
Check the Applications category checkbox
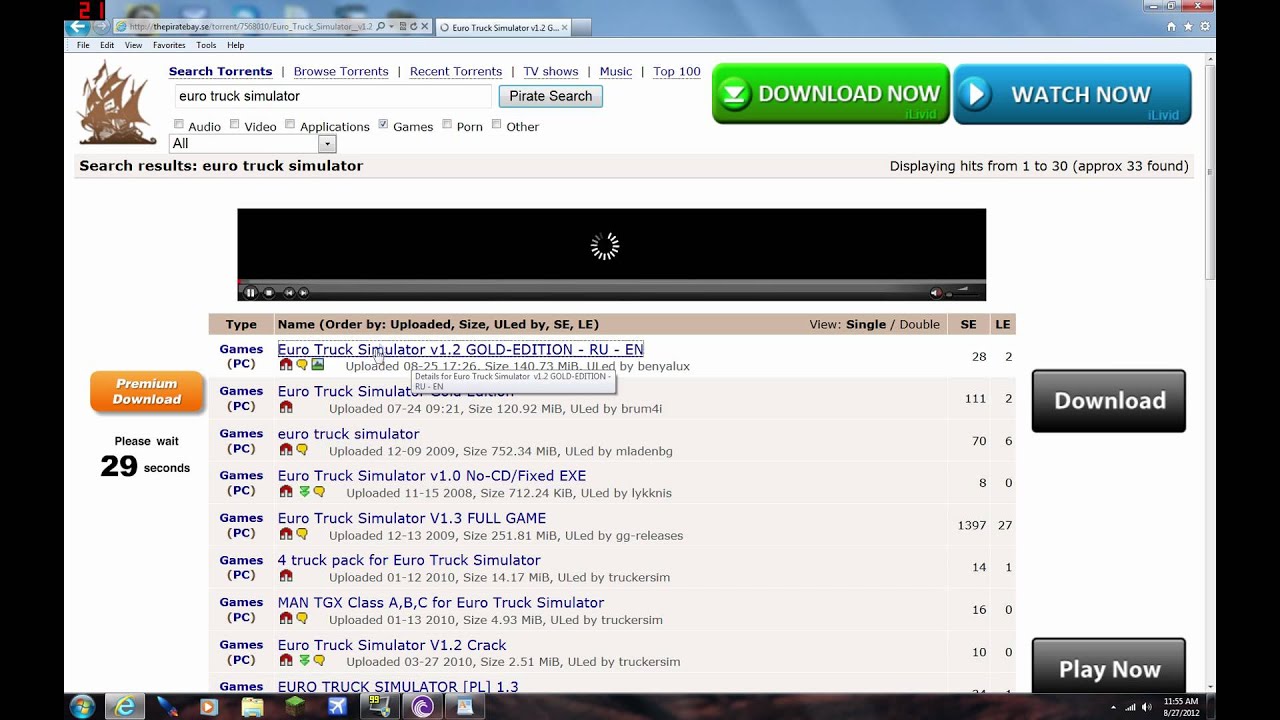(x=290, y=125)
